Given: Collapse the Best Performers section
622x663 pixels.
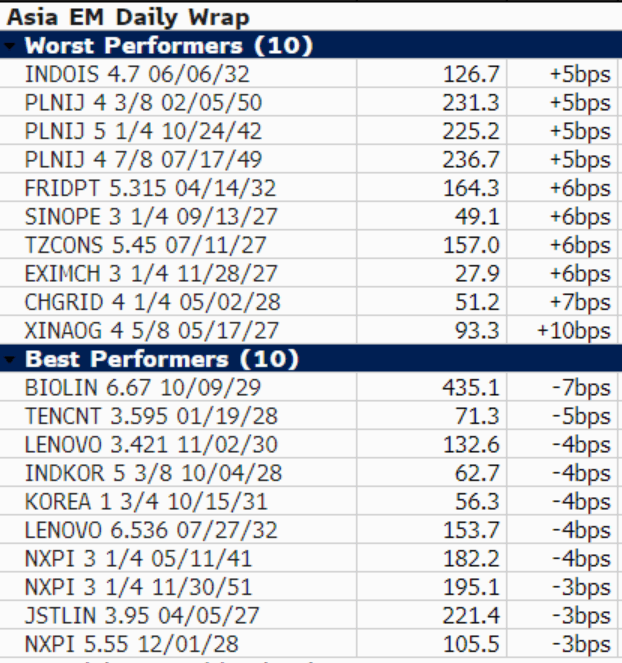Looking at the screenshot, I should click(10, 361).
